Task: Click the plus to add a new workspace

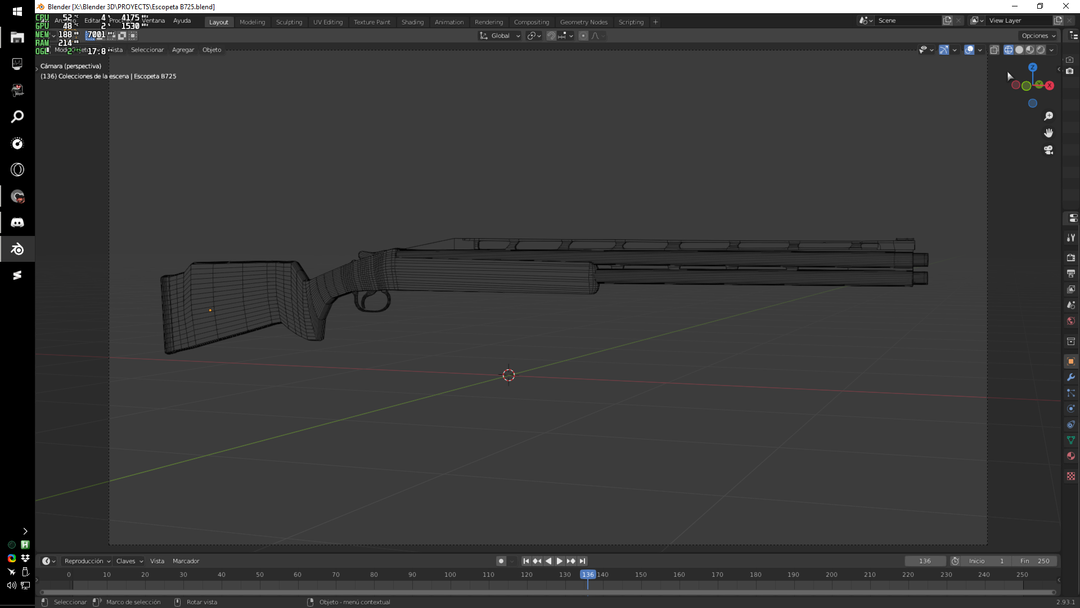Action: [655, 21]
